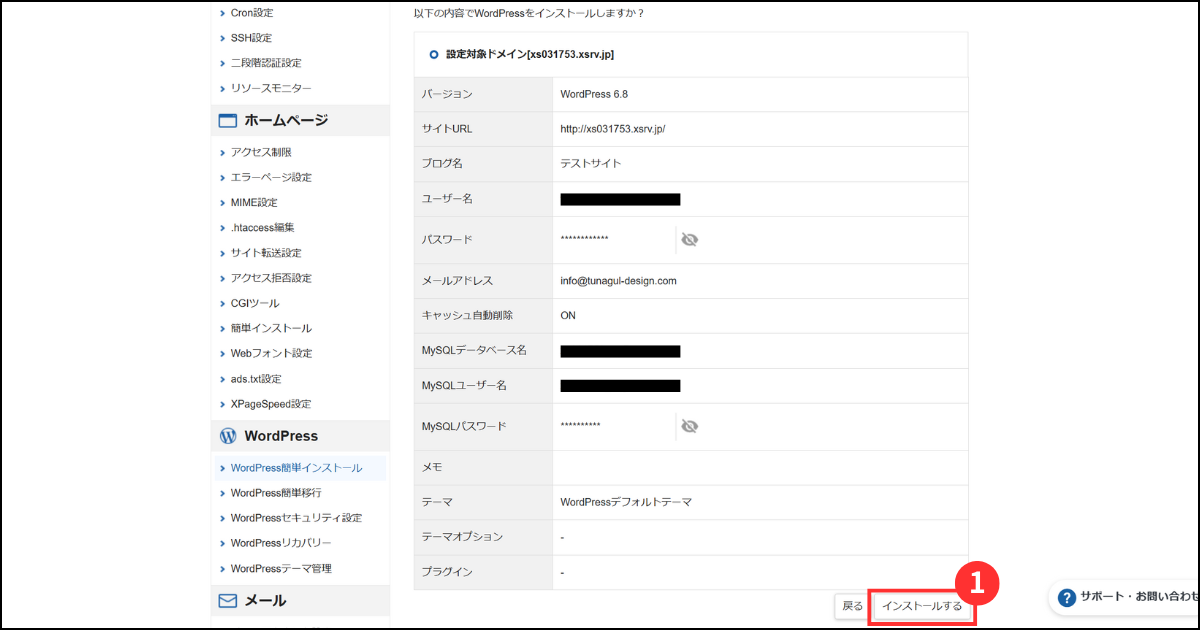The width and height of the screenshot is (1200, 630).
Task: Open サイト転送設定 in the sidebar
Action: pyautogui.click(x=266, y=253)
